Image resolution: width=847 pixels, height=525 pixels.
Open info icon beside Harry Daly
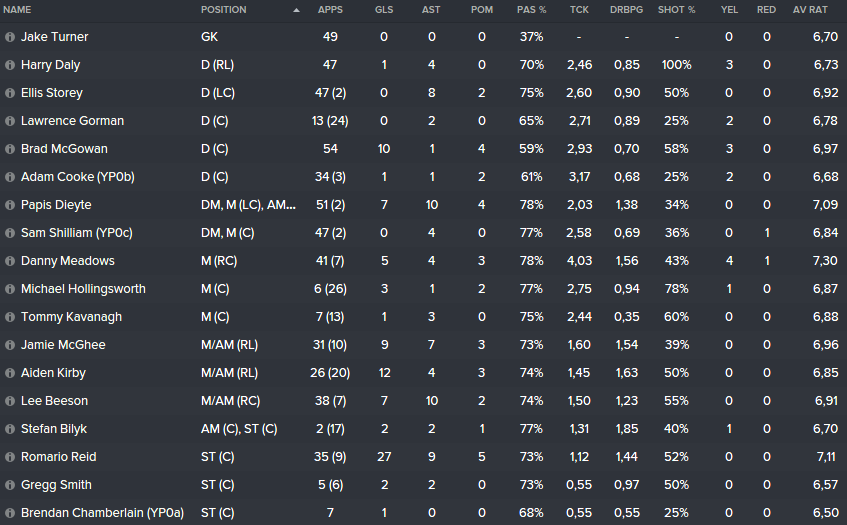(9, 65)
